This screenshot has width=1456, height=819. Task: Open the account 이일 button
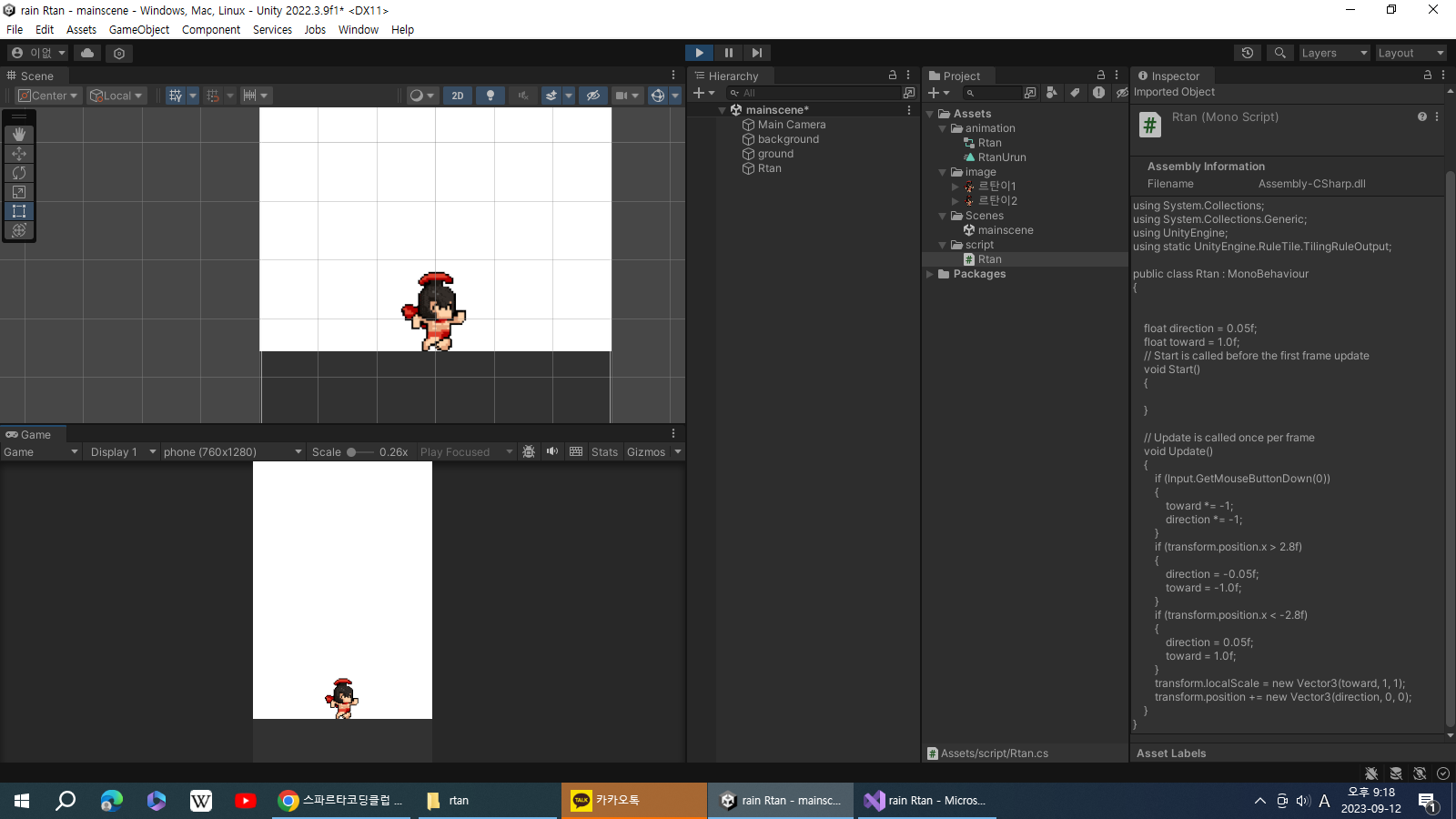point(38,53)
